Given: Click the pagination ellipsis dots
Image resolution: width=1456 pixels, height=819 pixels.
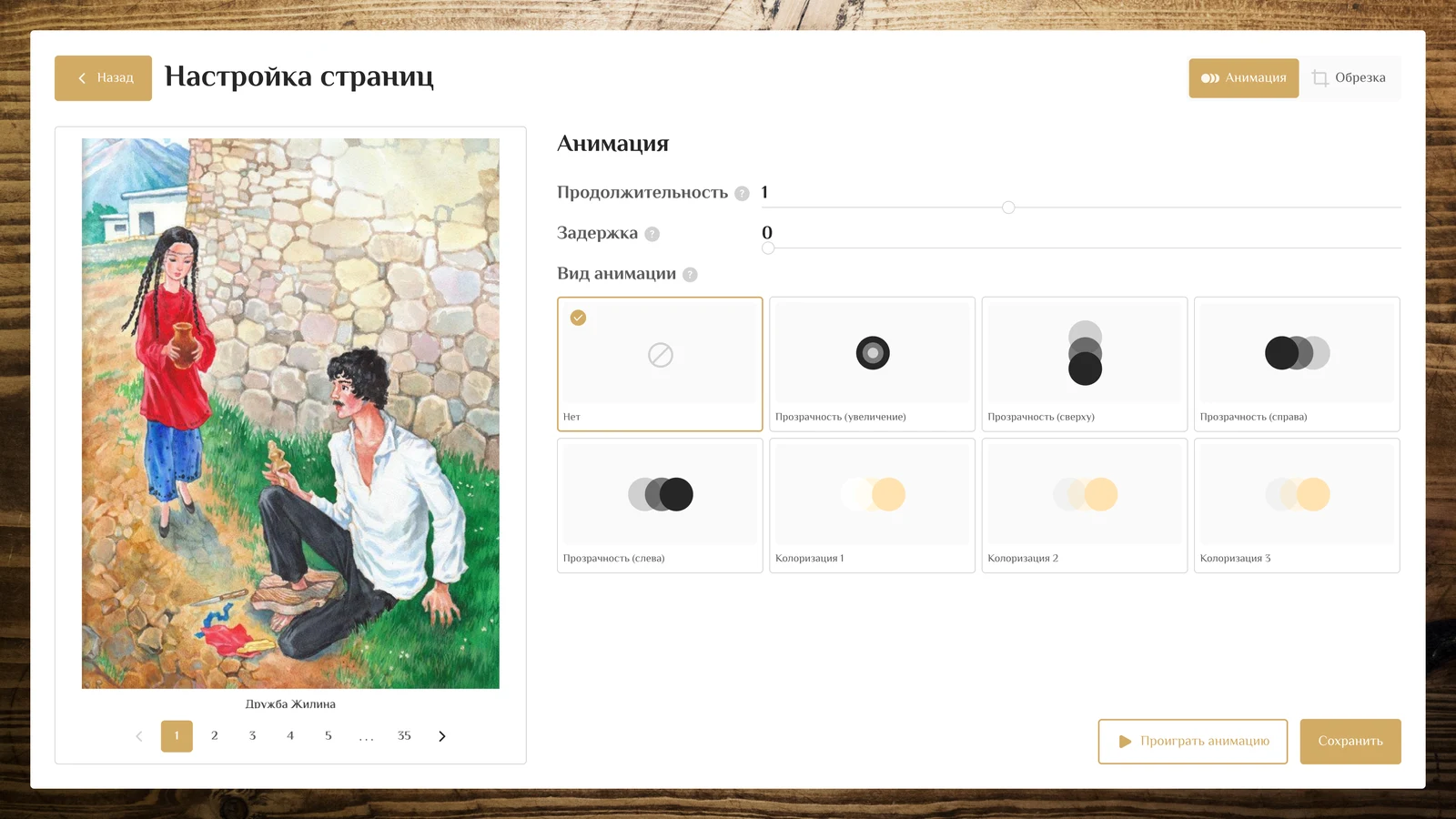Looking at the screenshot, I should tap(366, 736).
